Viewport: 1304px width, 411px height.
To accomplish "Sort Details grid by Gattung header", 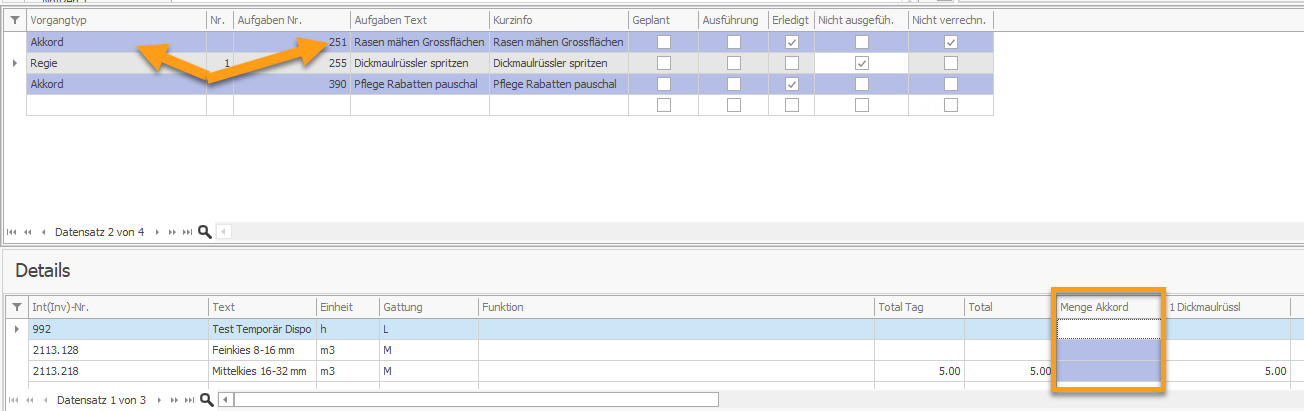I will tap(428, 307).
